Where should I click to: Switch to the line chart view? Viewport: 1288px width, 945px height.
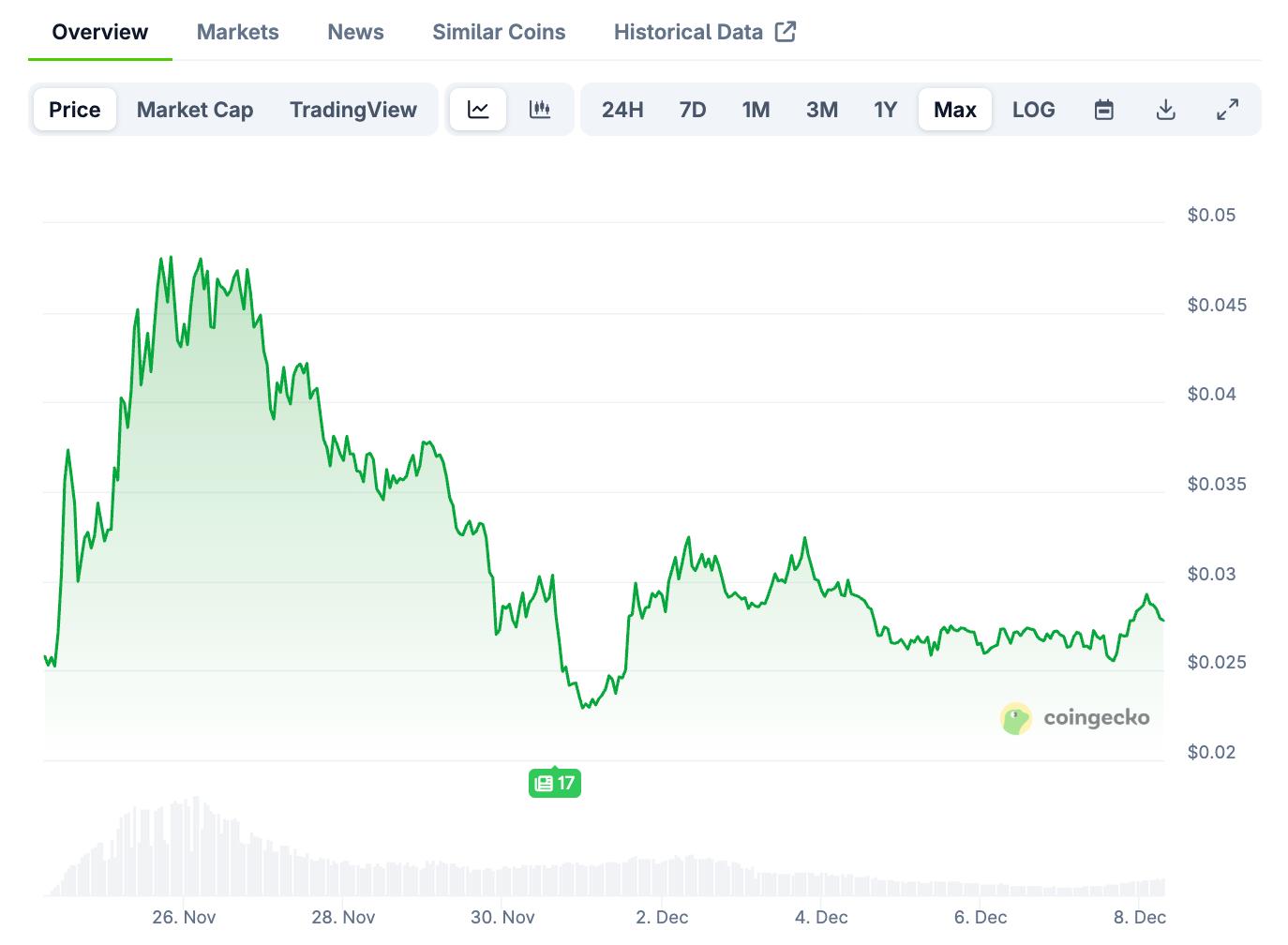tap(478, 110)
